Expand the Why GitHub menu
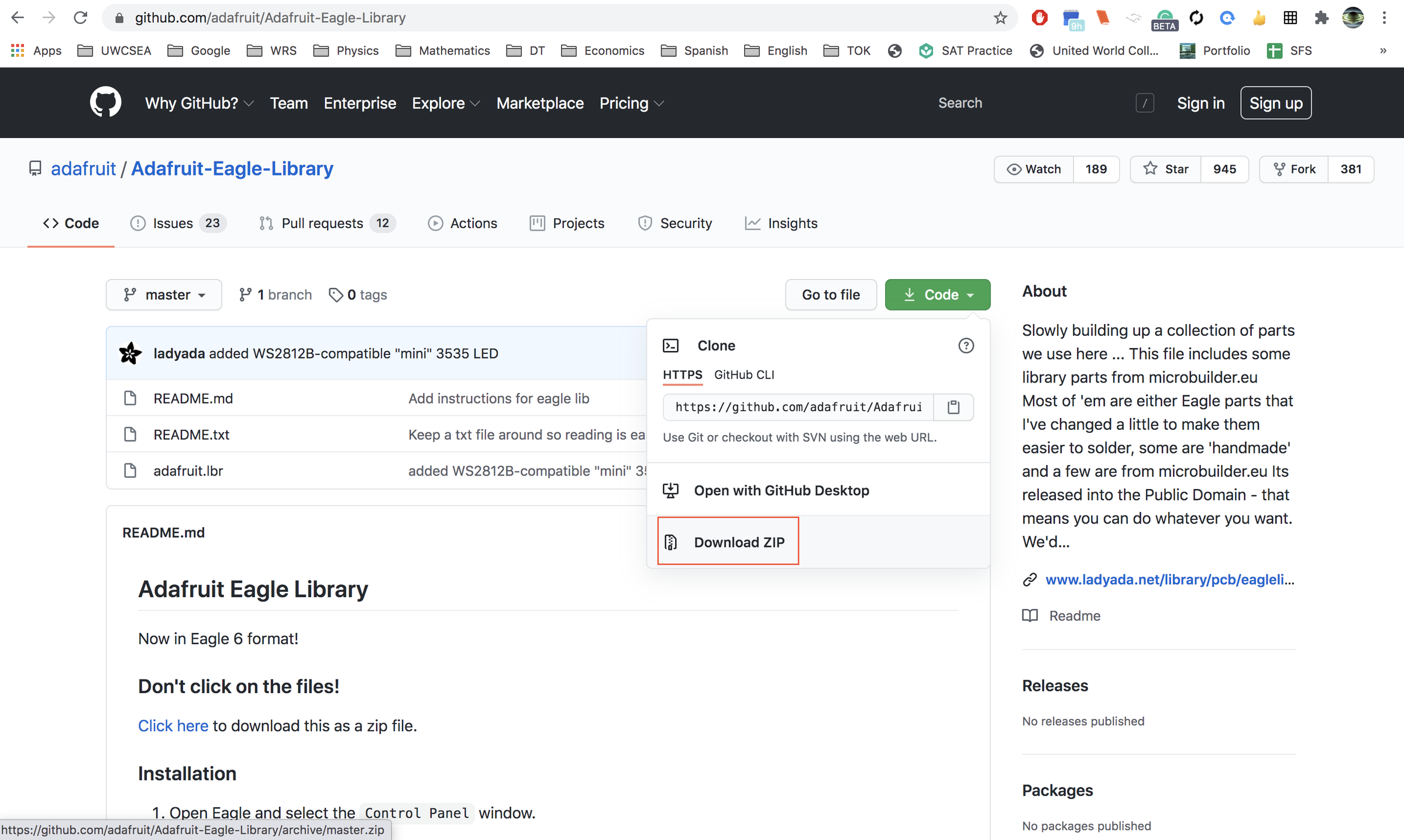The width and height of the screenshot is (1404, 840). point(199,103)
